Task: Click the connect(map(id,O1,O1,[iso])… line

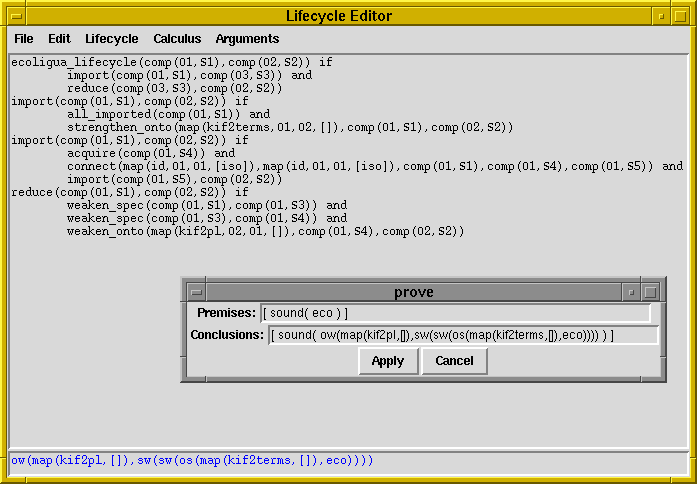Action: point(375,167)
